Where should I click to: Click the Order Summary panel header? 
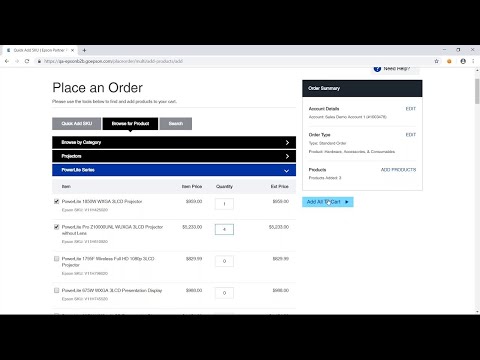[362, 88]
